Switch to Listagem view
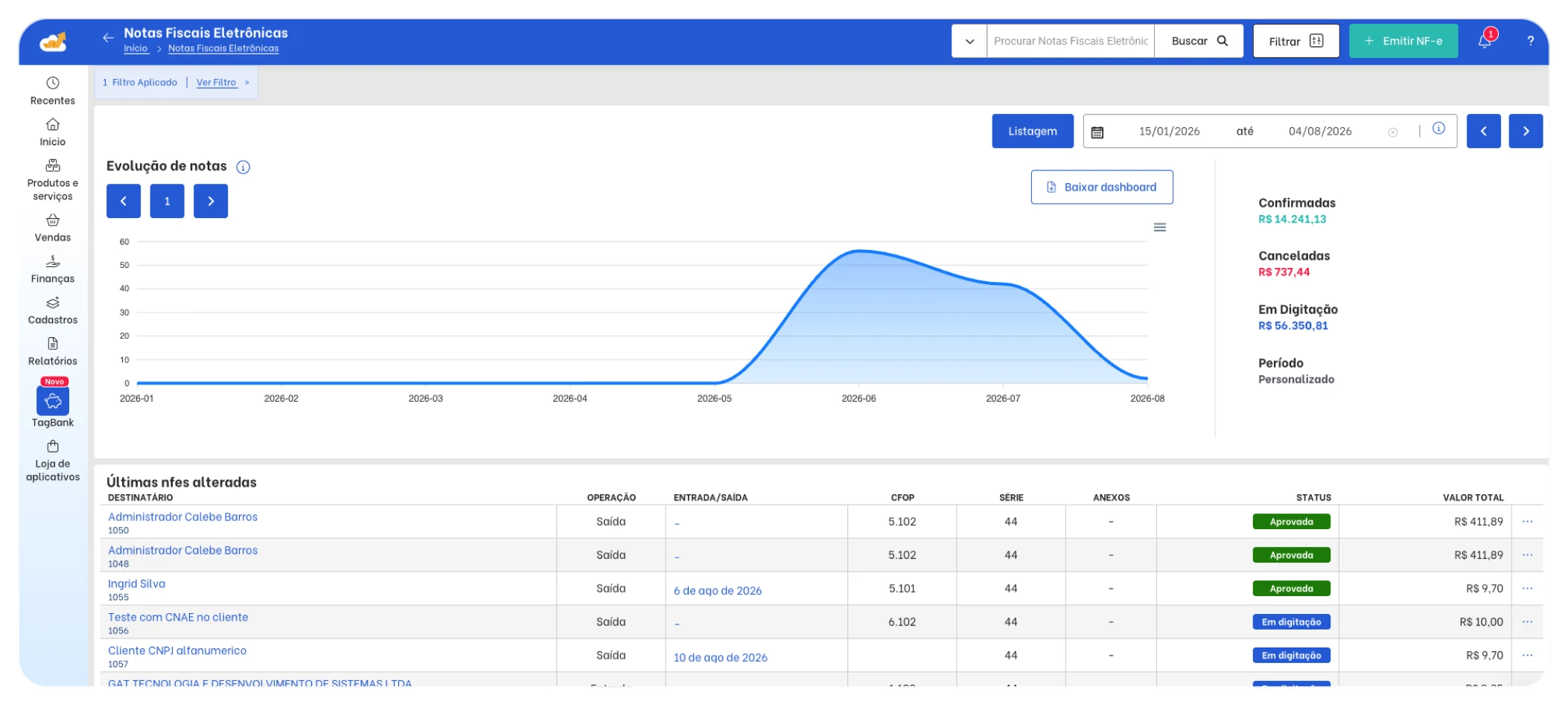The height and width of the screenshot is (704, 1568). click(x=1032, y=131)
